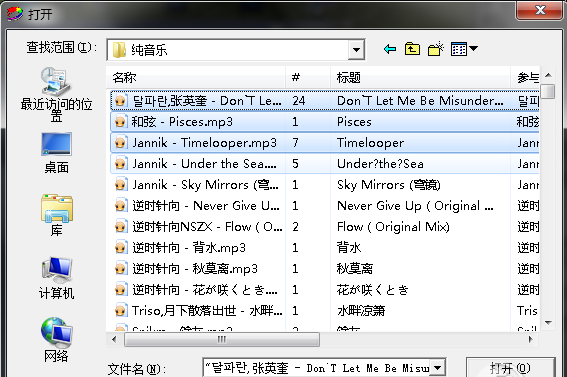The height and width of the screenshot is (377, 567).
Task: Select file 逆时针向 - 花が咲くとき
Action: tap(205, 290)
